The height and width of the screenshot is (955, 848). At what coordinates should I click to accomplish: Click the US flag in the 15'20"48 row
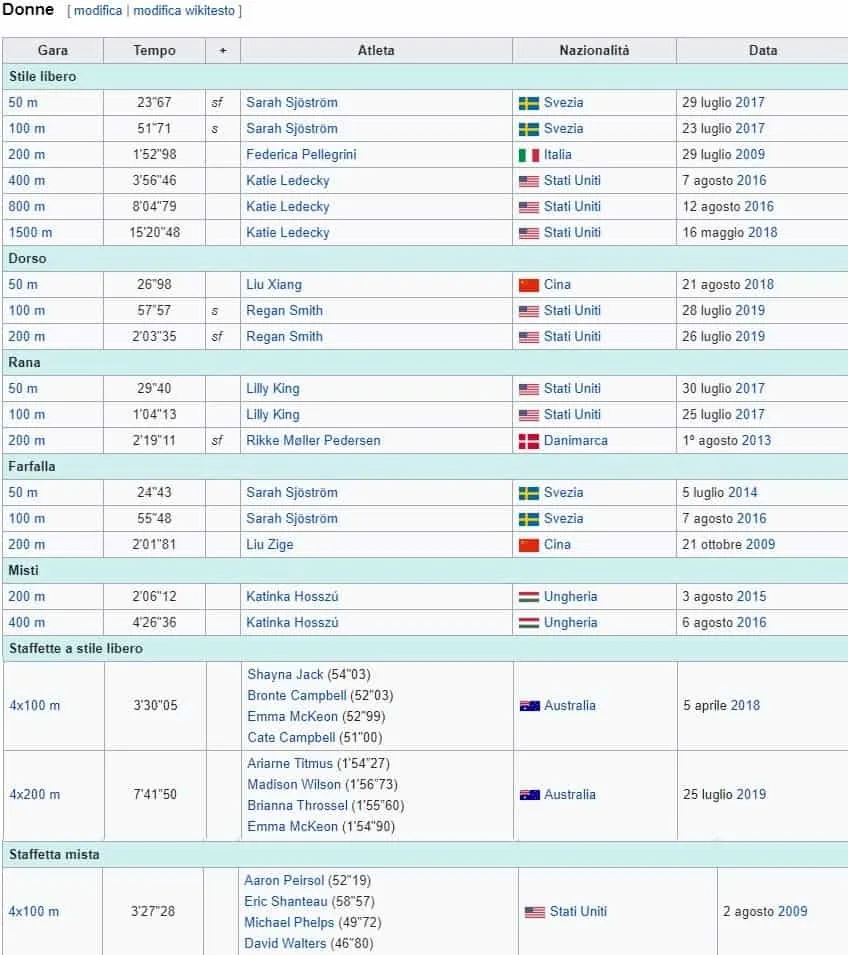tap(529, 233)
